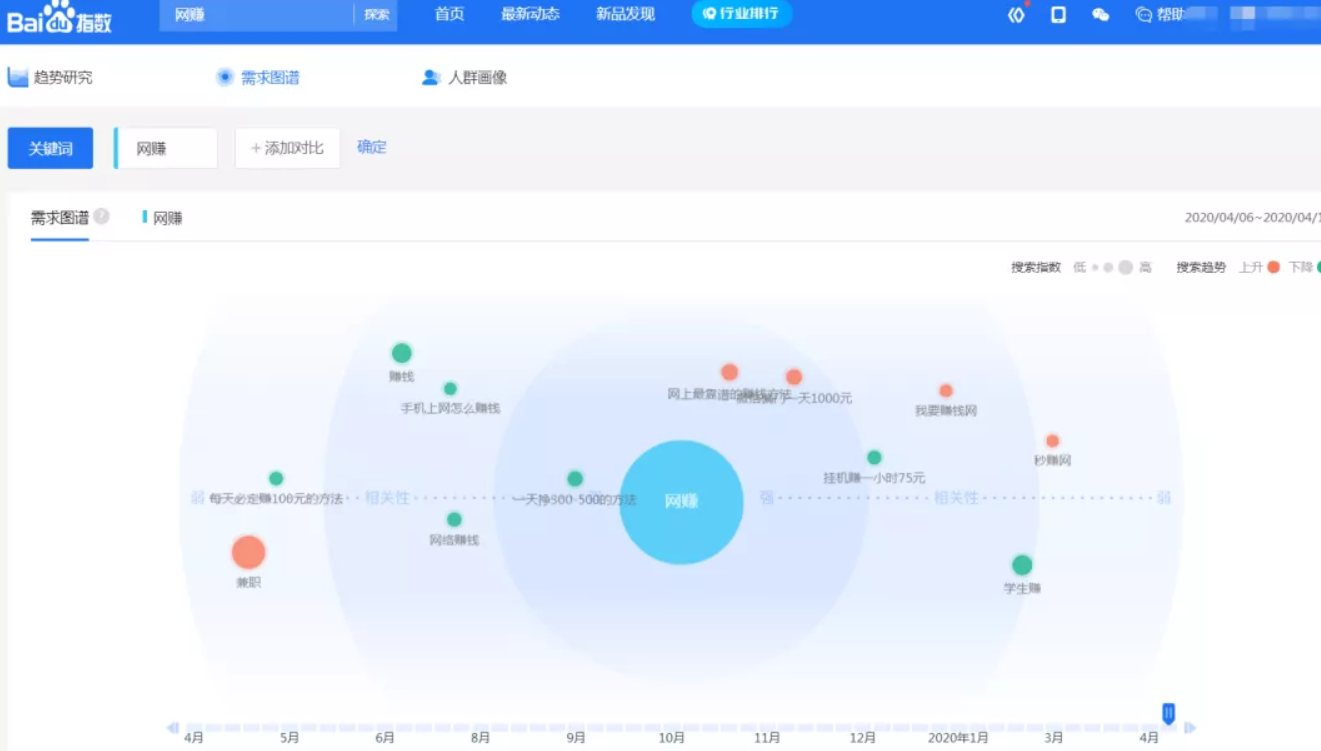Image resolution: width=1321 pixels, height=751 pixels.
Task: Click the 6月 timeline marker
Action: point(385,738)
